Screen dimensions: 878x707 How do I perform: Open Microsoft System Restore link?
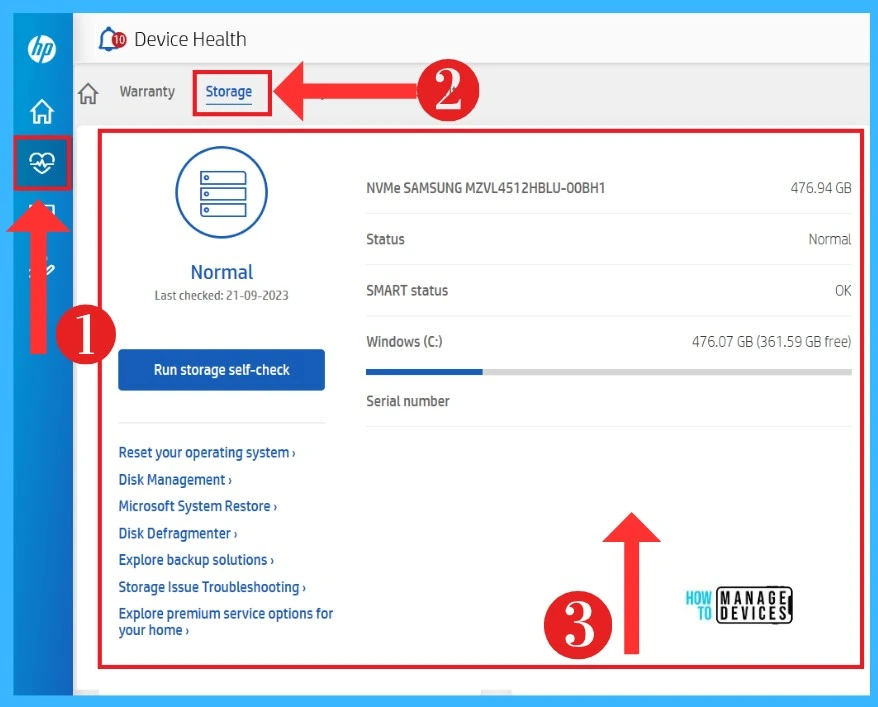[x=198, y=506]
